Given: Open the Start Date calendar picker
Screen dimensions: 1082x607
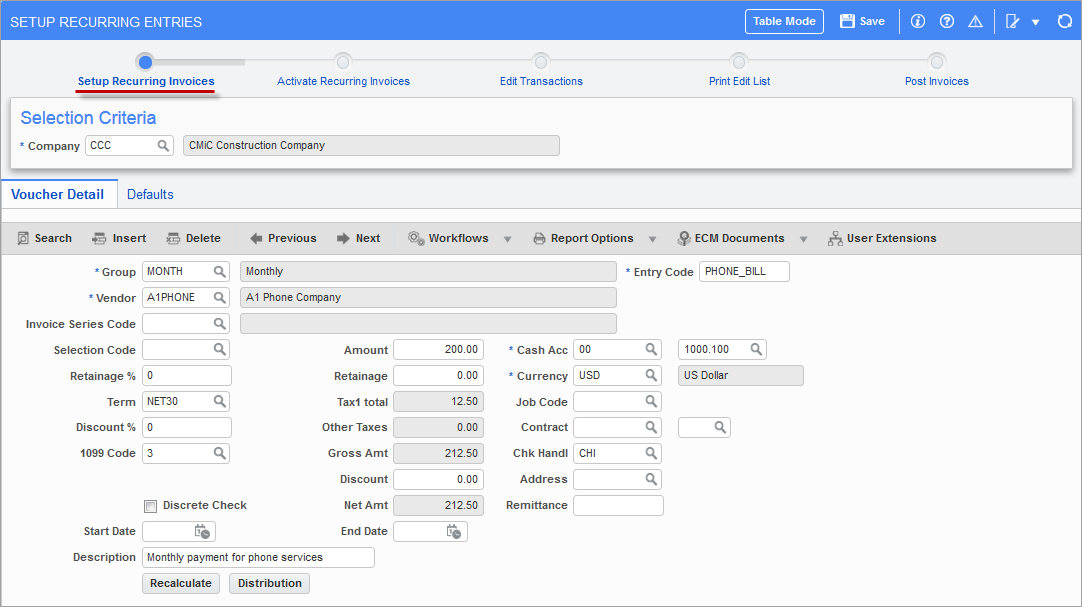Looking at the screenshot, I should 201,531.
